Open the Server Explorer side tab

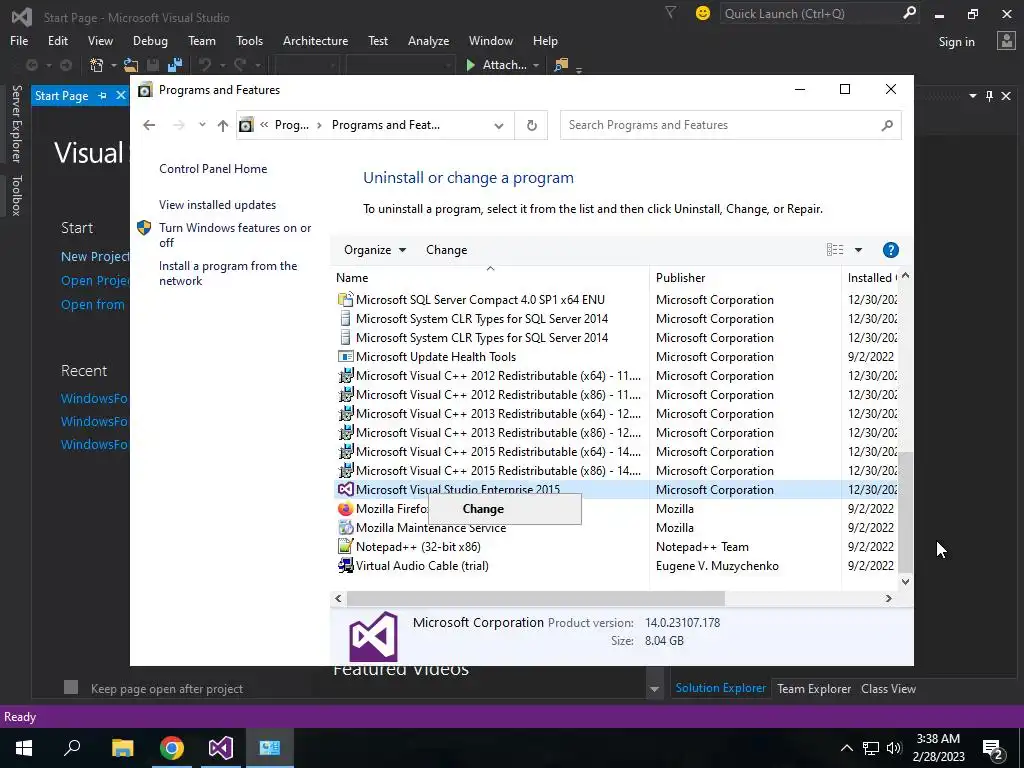coord(16,123)
